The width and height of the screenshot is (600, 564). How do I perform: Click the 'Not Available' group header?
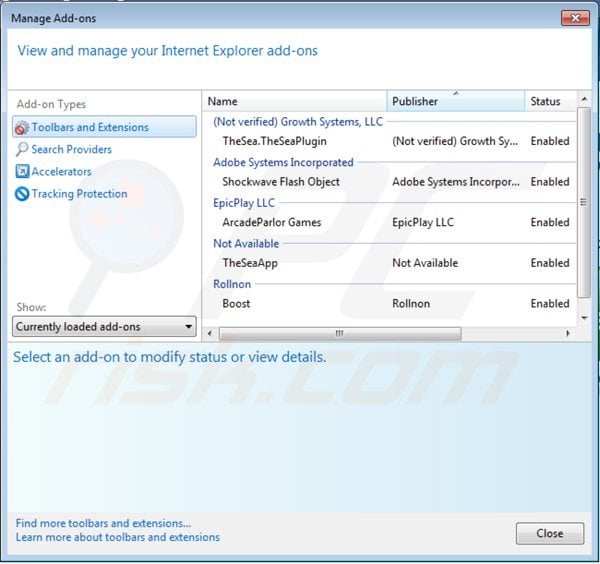point(246,243)
